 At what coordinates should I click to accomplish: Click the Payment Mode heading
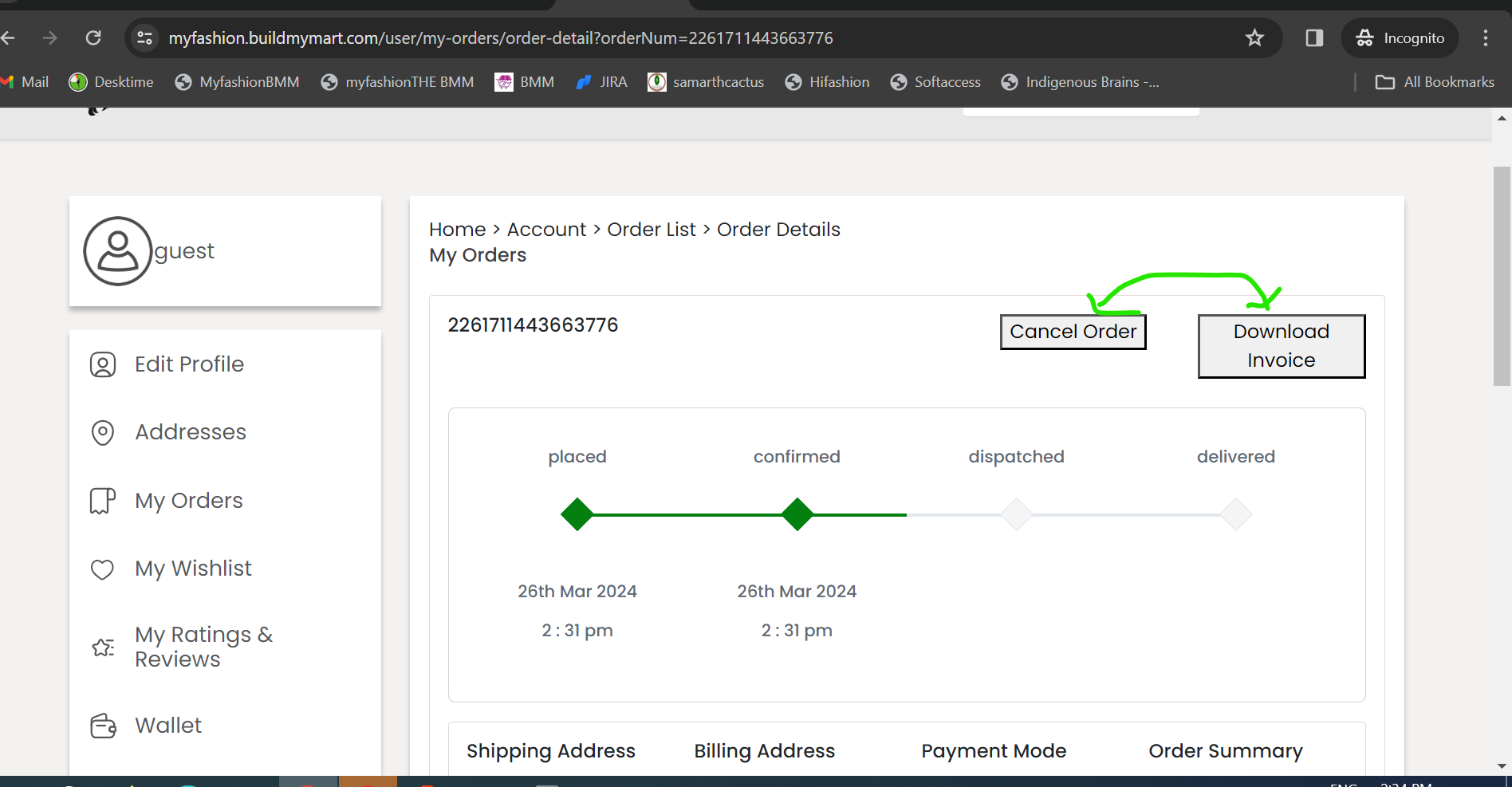(x=994, y=751)
